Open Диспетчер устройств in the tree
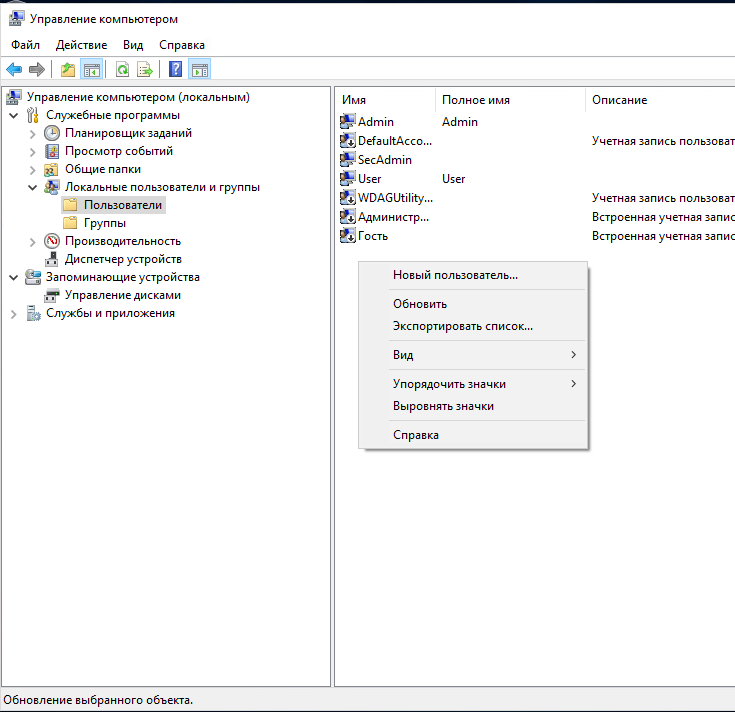The width and height of the screenshot is (735, 712). [123, 259]
